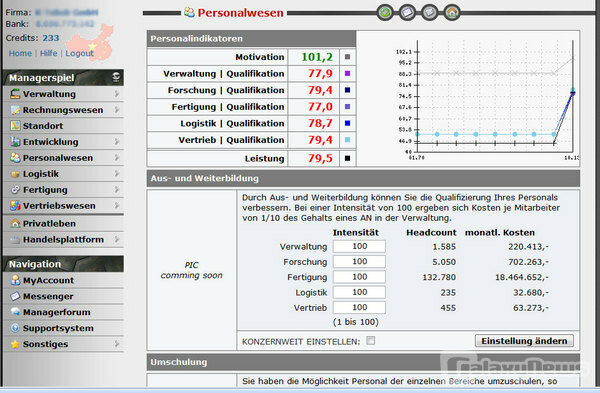Expand the Verwaltung submenu arrow
600x393 pixels.
[x=116, y=94]
